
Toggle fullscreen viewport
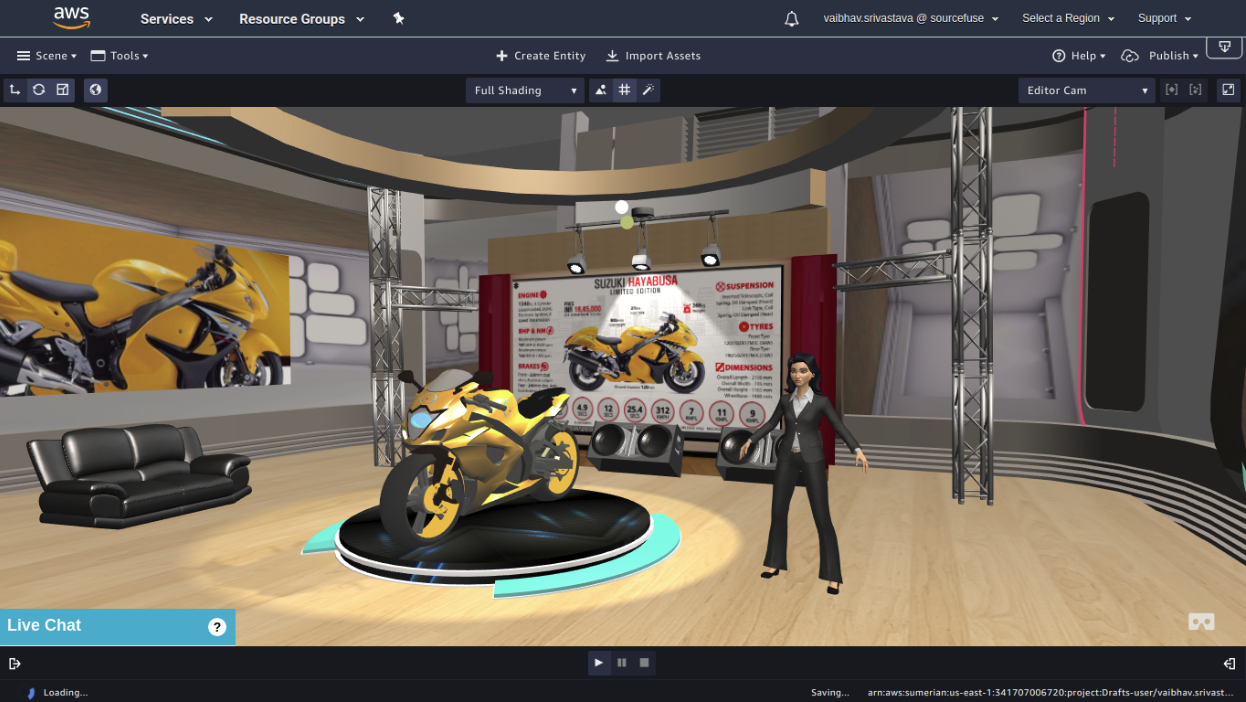pyautogui.click(x=1229, y=90)
